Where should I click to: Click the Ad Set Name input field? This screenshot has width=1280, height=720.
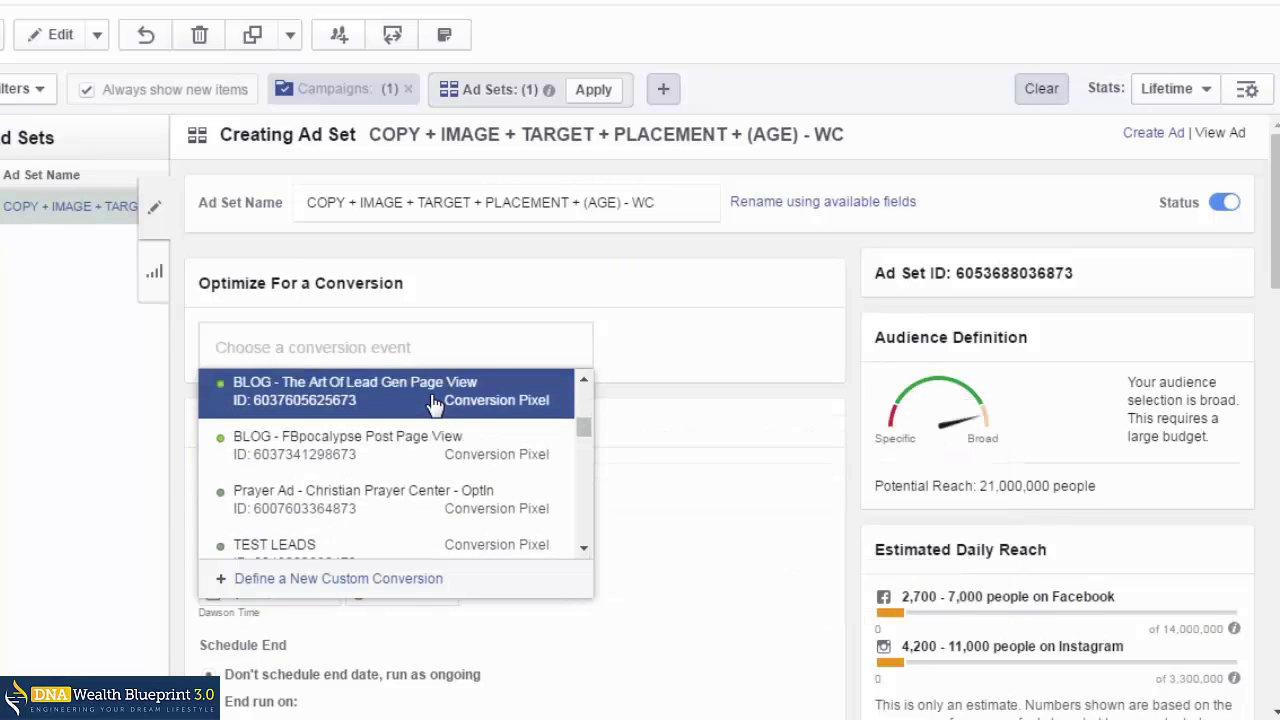505,202
